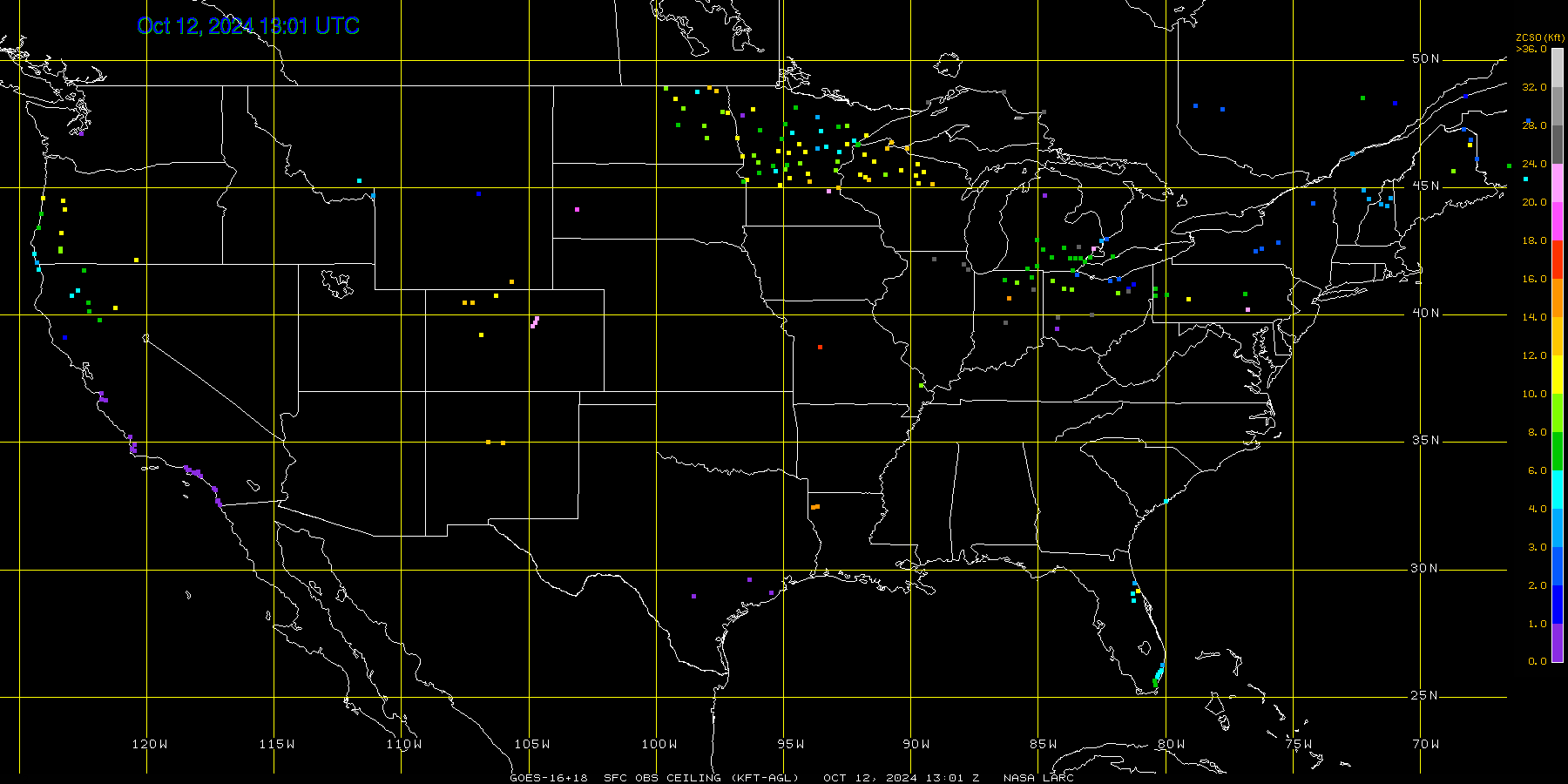Click the '10.0' legend value
The width and height of the screenshot is (1568, 784).
tap(1534, 394)
